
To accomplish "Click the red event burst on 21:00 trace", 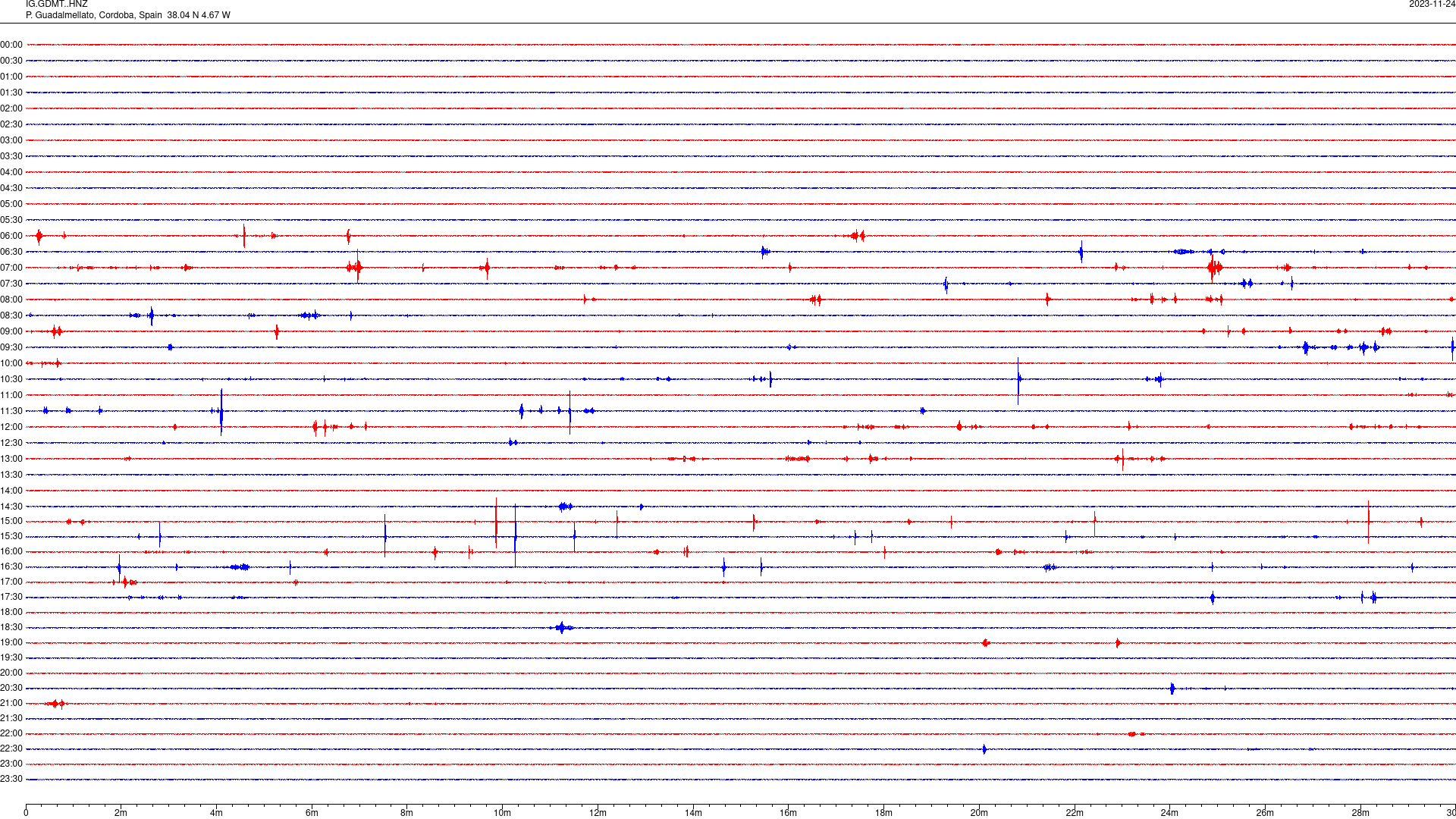I will [x=55, y=704].
